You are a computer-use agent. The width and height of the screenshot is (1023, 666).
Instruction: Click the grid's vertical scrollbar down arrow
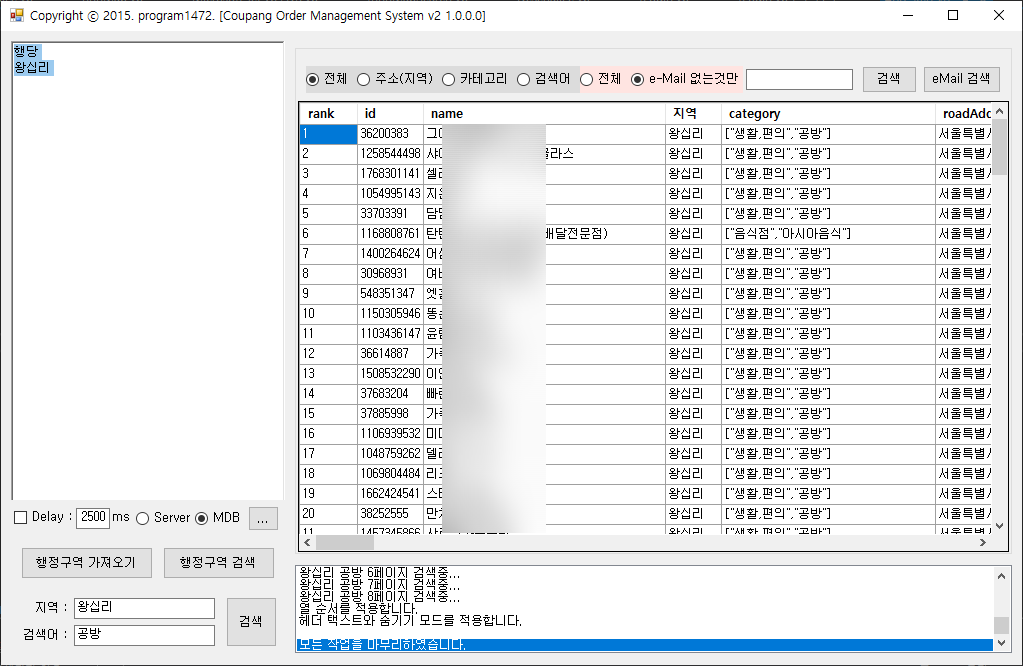[x=999, y=525]
